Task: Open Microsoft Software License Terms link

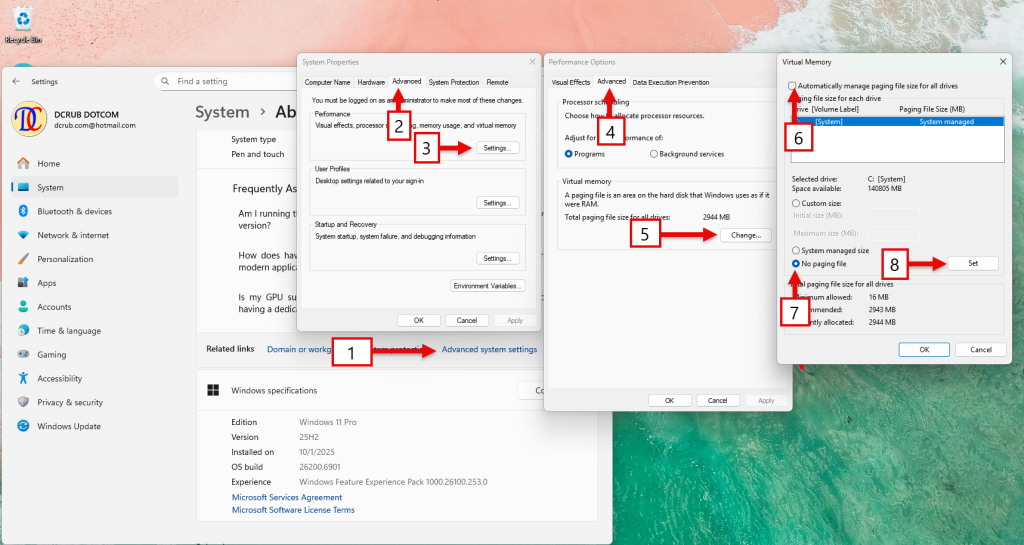Action: click(x=293, y=510)
